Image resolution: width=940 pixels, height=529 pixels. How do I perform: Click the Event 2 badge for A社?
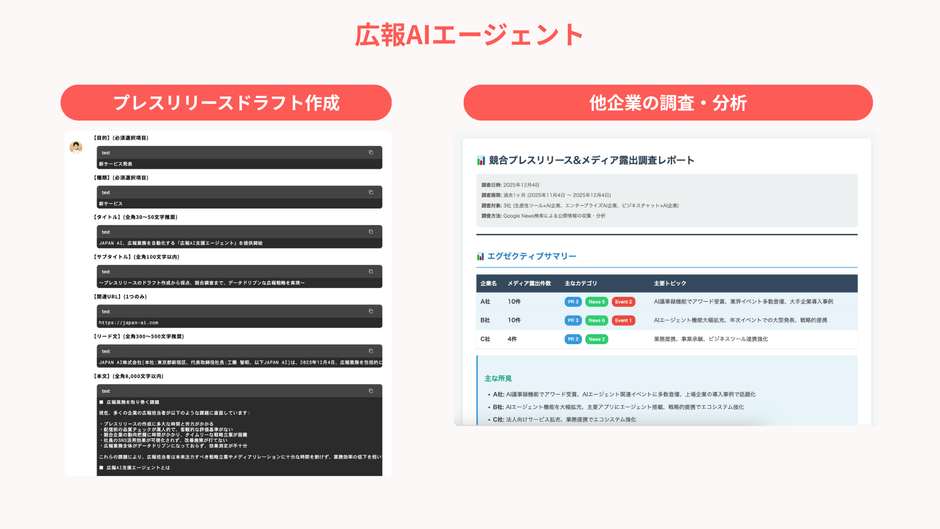tap(623, 301)
